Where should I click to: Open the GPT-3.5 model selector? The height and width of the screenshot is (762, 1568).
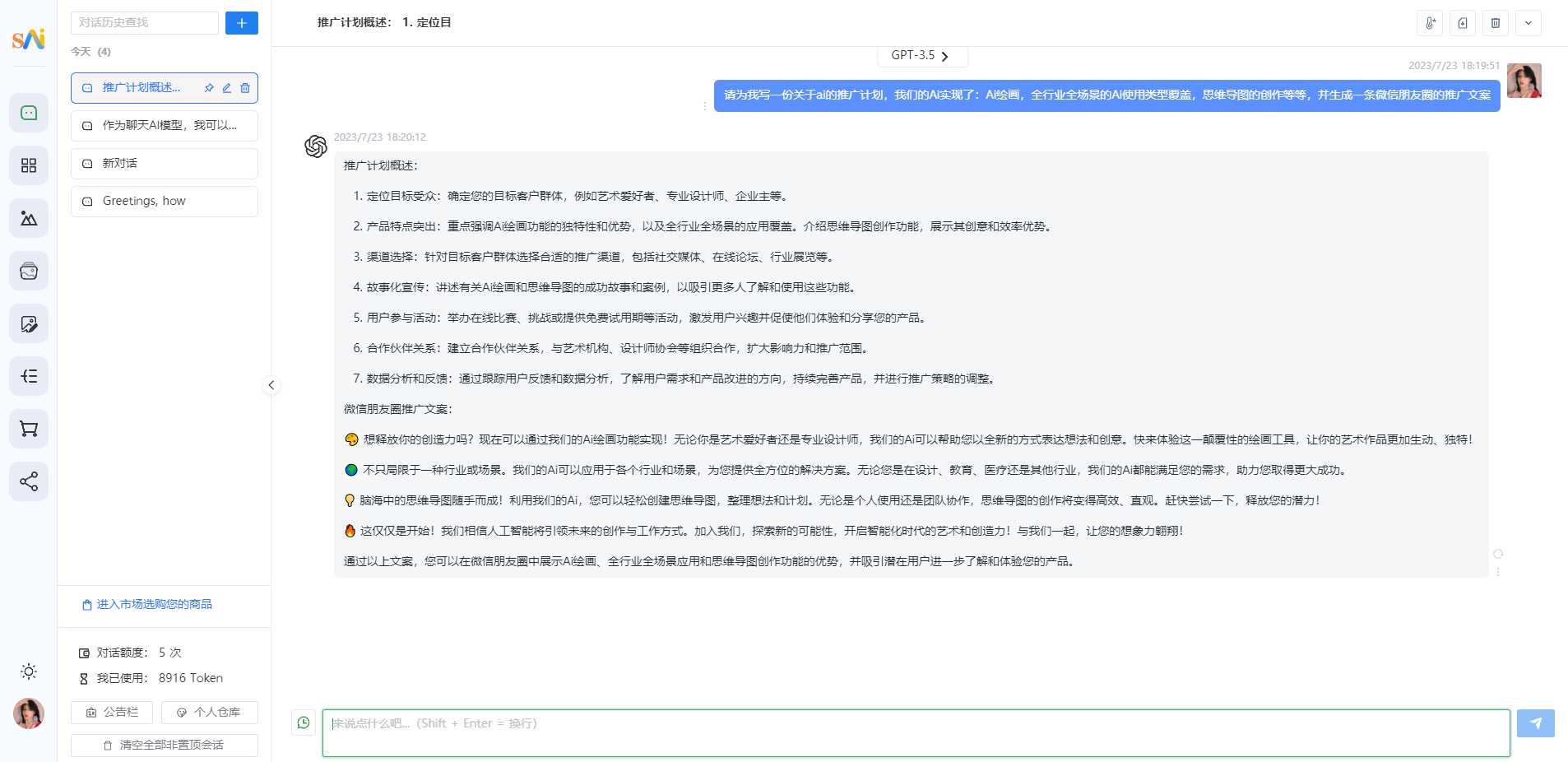pyautogui.click(x=922, y=55)
